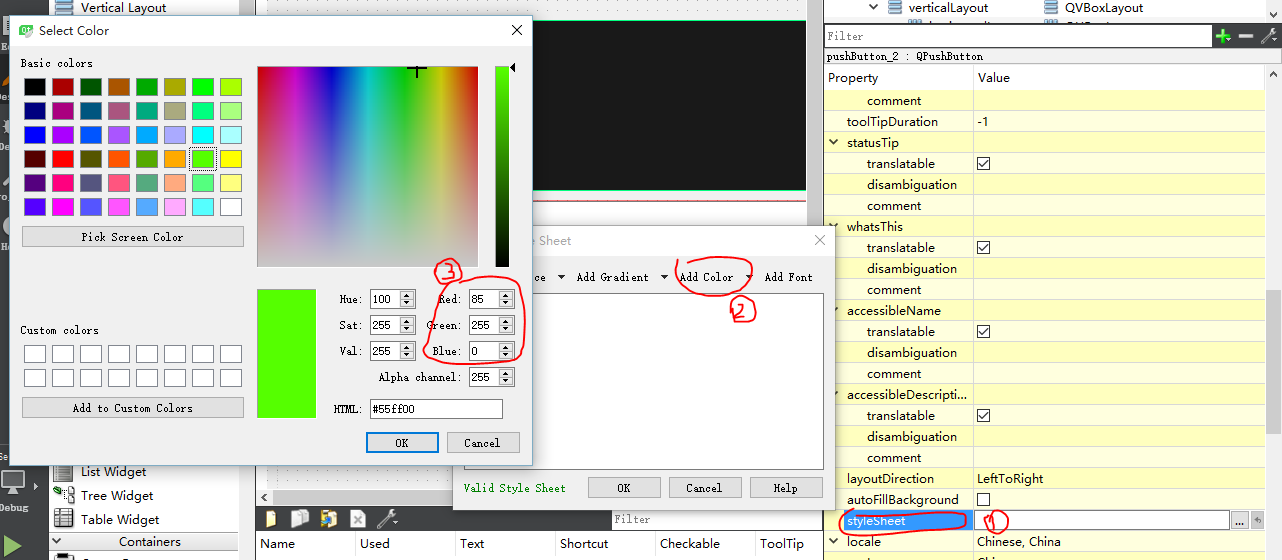Open the Action Editor wrench configure icon

tap(387, 519)
